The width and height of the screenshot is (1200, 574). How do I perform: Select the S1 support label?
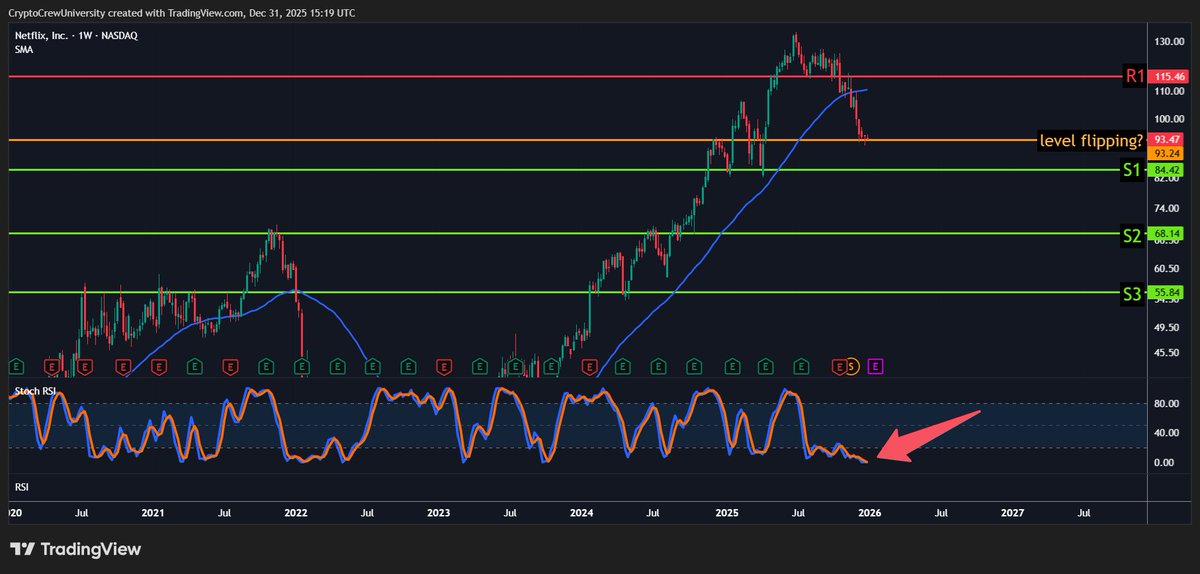1132,170
